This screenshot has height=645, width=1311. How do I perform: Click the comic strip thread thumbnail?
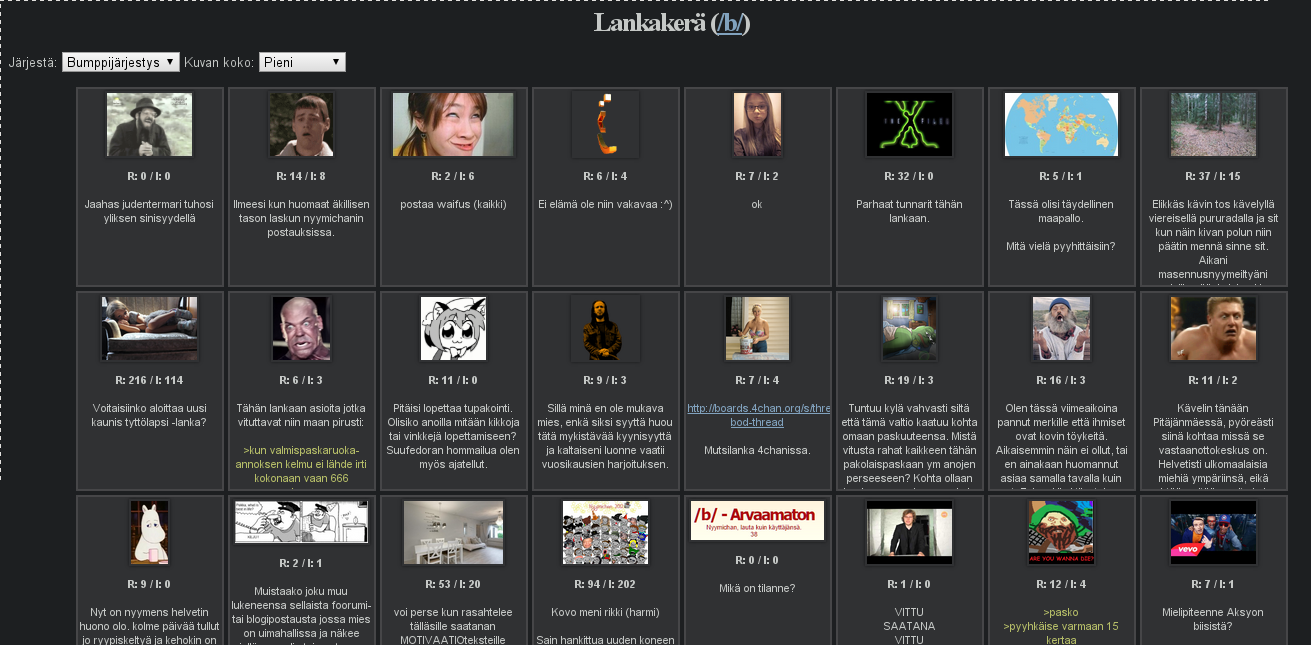click(301, 521)
